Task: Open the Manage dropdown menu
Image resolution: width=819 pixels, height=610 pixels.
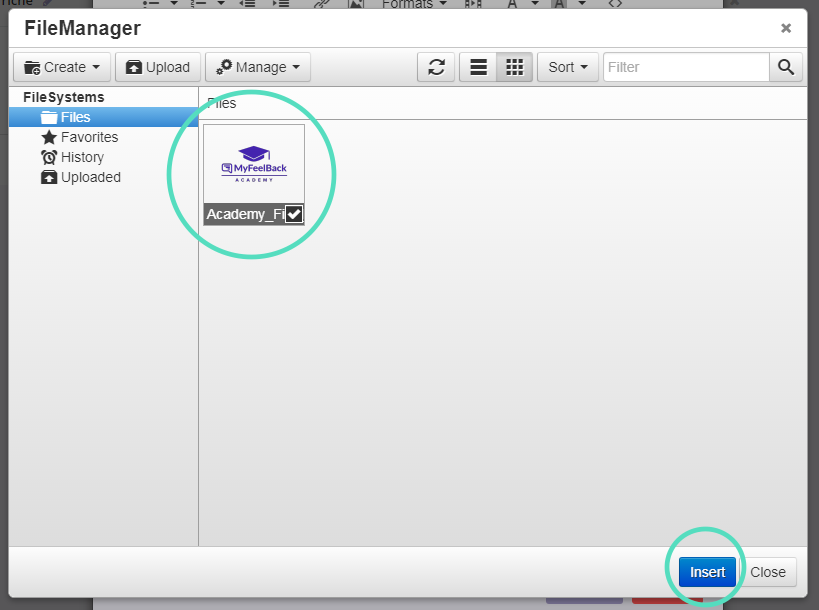Action: pos(258,67)
